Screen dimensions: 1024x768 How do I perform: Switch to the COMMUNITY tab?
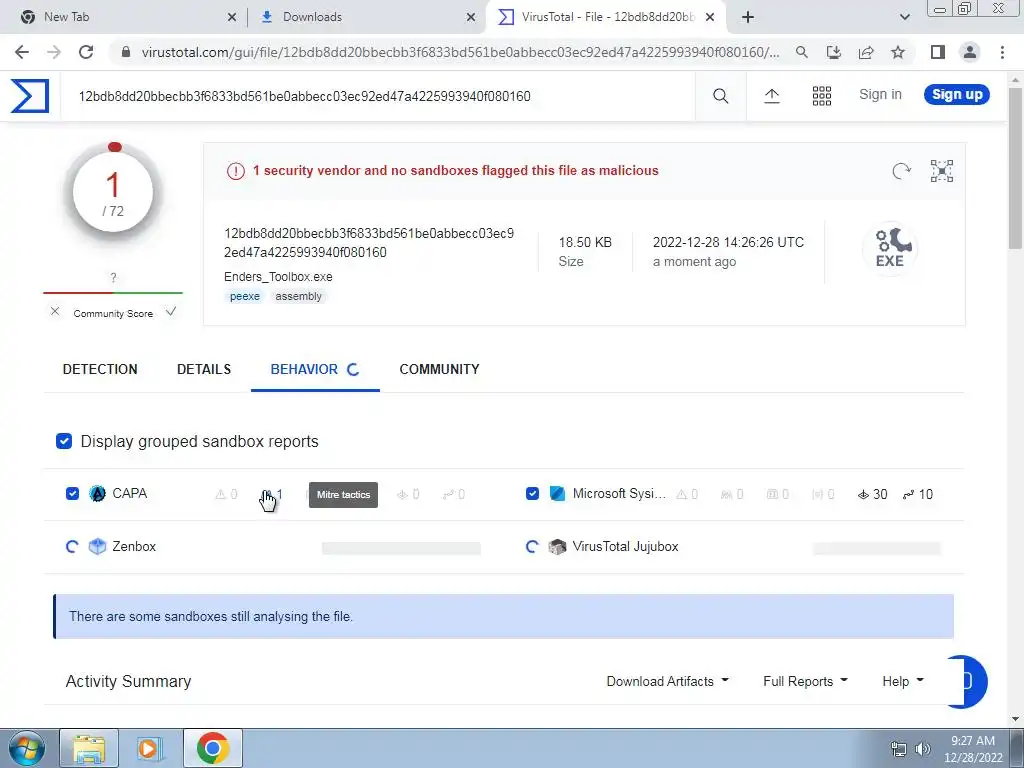(x=440, y=369)
